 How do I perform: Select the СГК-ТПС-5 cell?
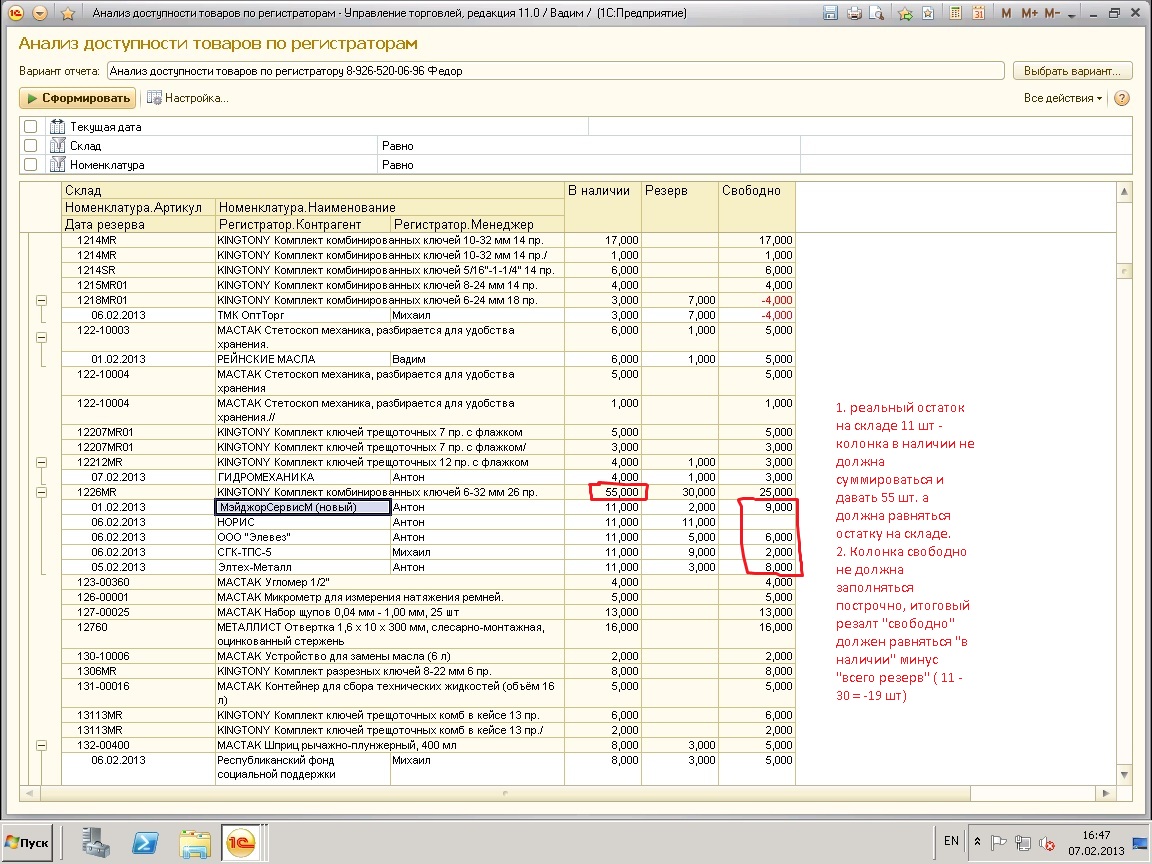click(303, 552)
